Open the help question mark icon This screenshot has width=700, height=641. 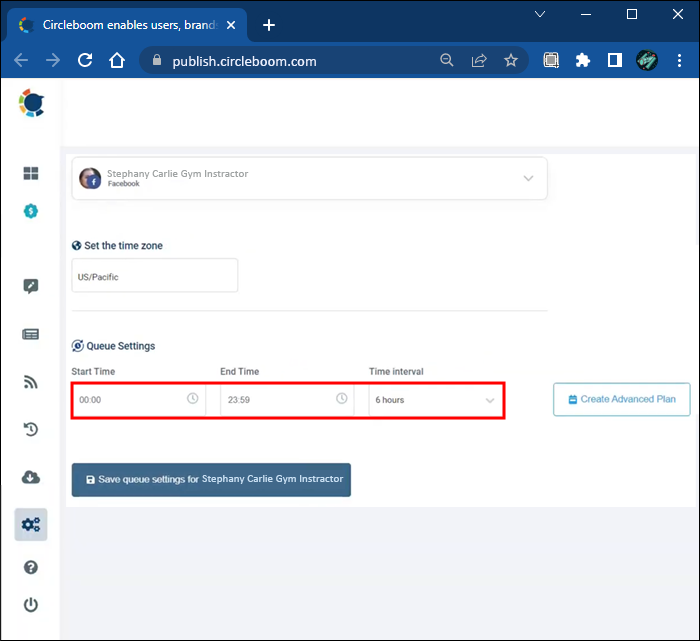[31, 567]
